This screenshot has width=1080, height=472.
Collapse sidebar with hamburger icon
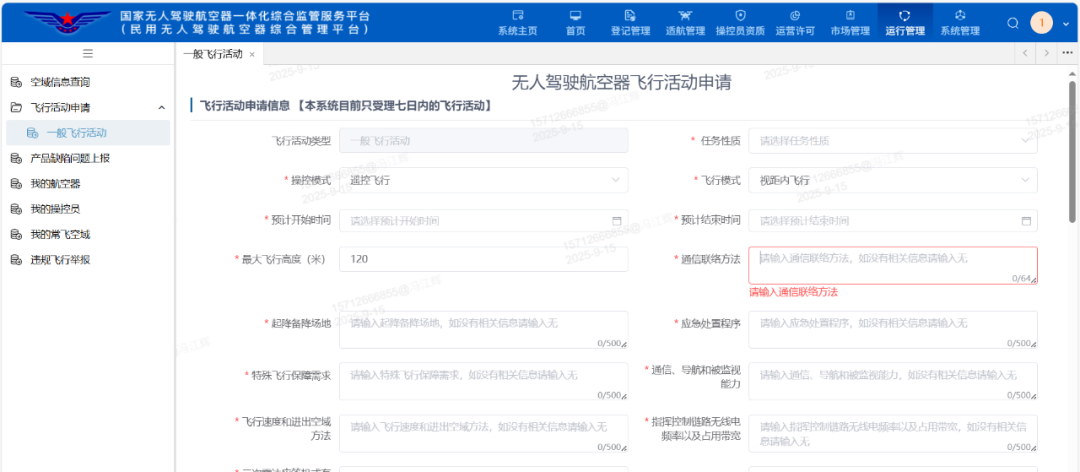pyautogui.click(x=87, y=53)
